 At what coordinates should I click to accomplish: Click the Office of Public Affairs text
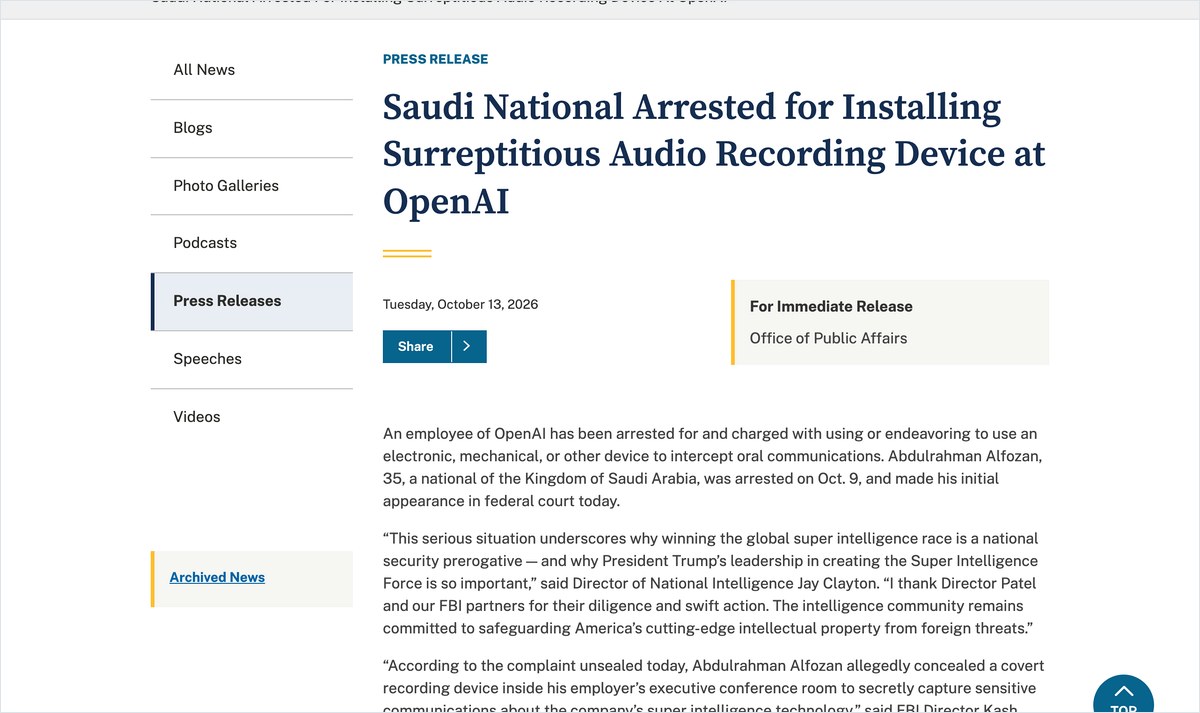point(828,338)
